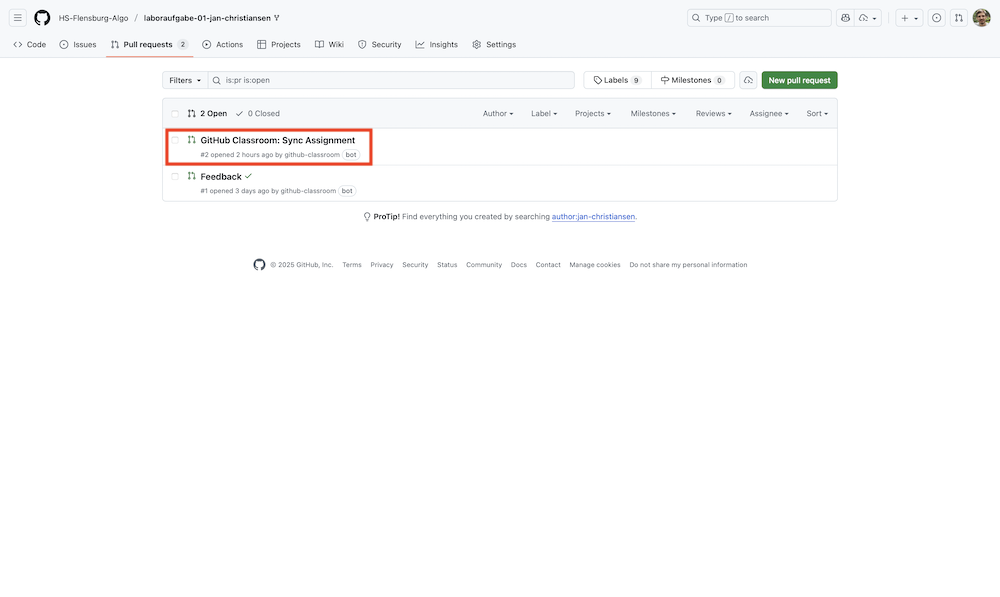Open the GitHub Classroom: Sync Assignment pull request

coord(277,140)
